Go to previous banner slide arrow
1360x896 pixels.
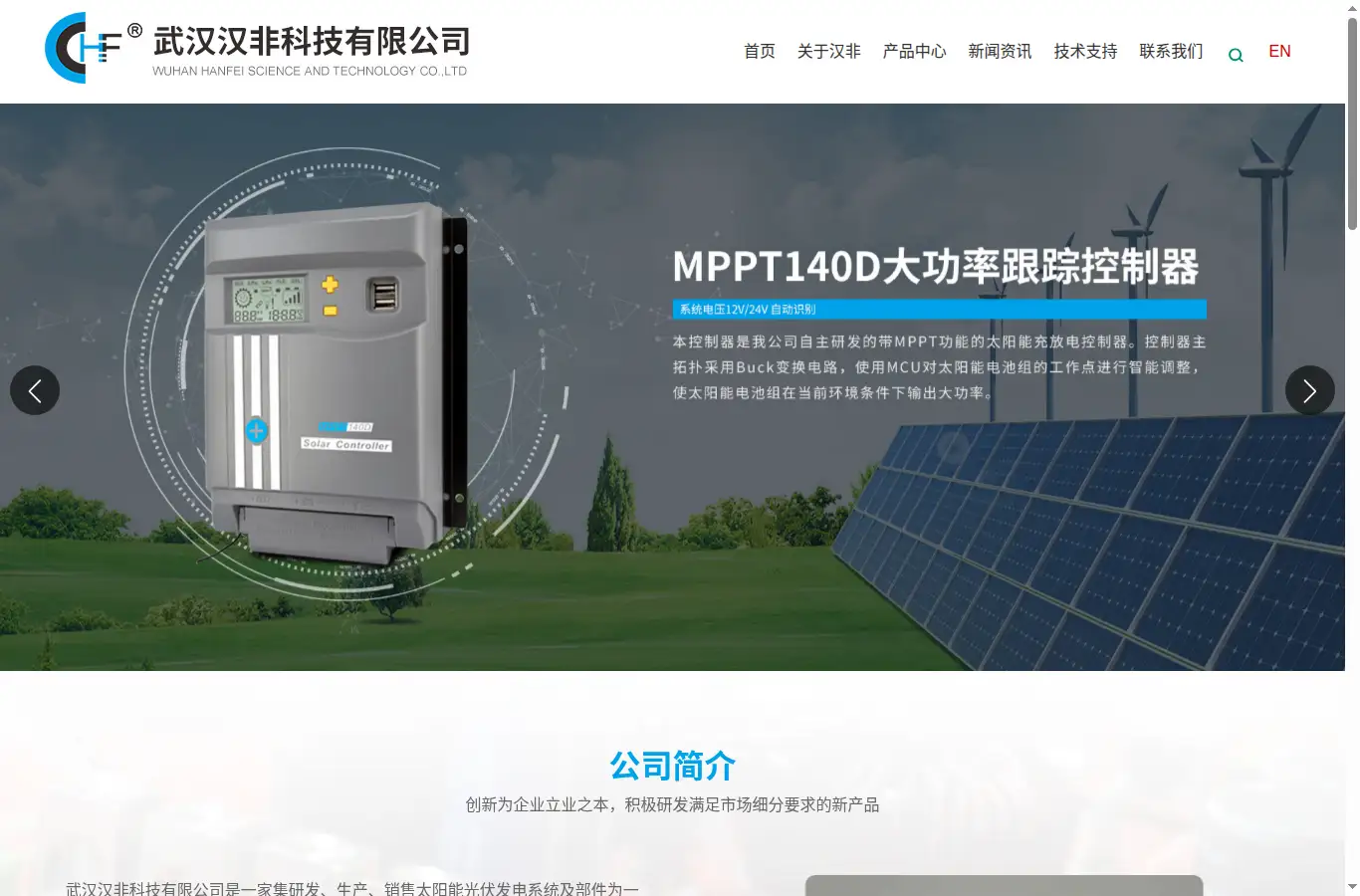point(35,390)
